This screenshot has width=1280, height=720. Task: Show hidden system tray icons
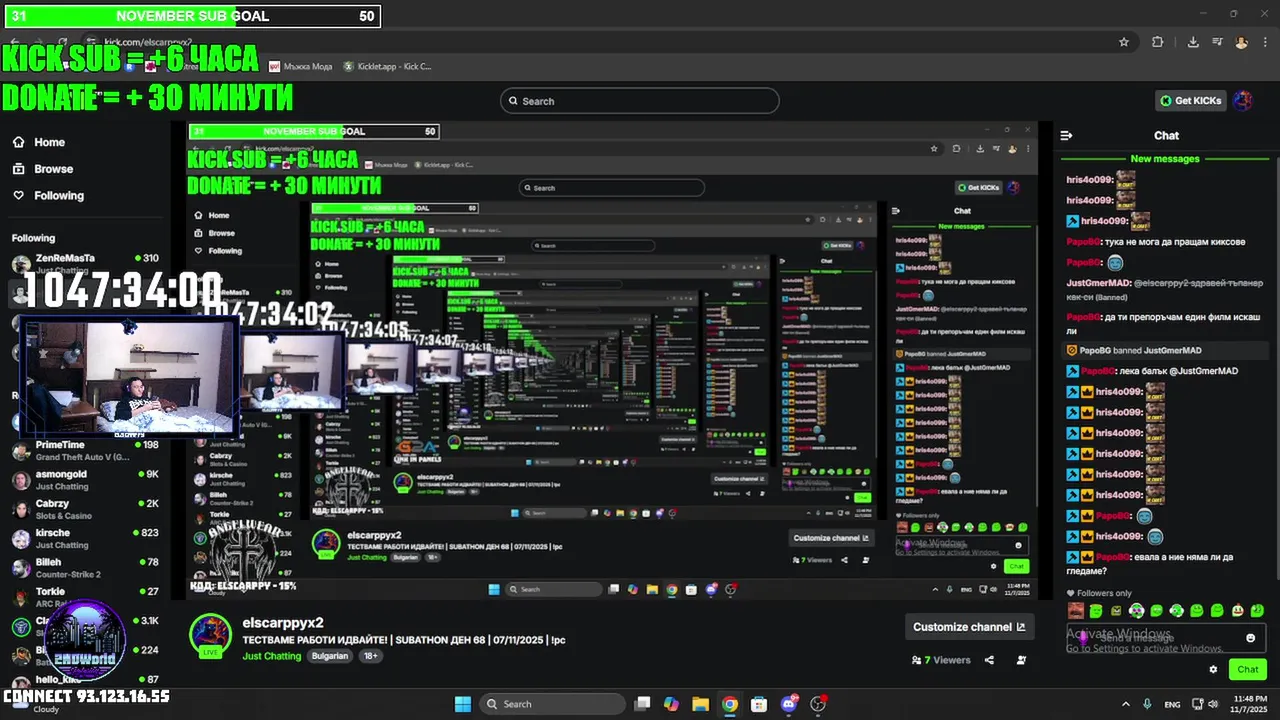point(1126,704)
